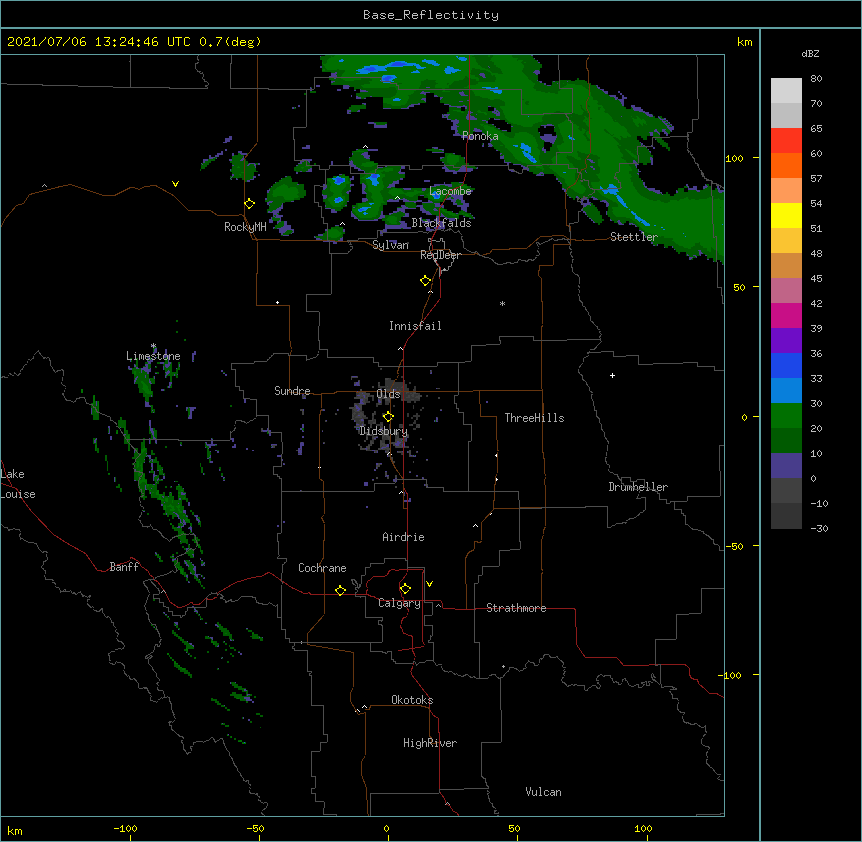The width and height of the screenshot is (862, 842).
Task: Click the yellow diamond marker above Calgary label
Action: (x=405, y=589)
